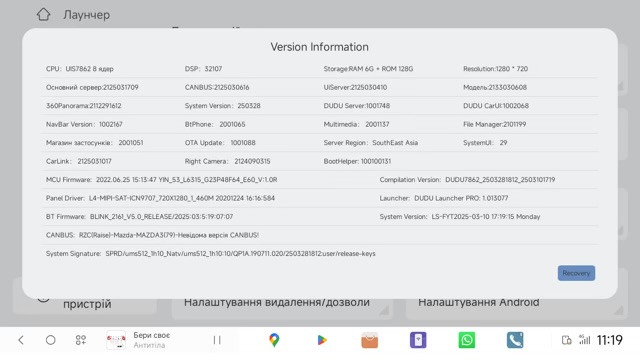Select Launcher: DUDU Launcher PRO entry
The width and height of the screenshot is (640, 360).
(444, 198)
